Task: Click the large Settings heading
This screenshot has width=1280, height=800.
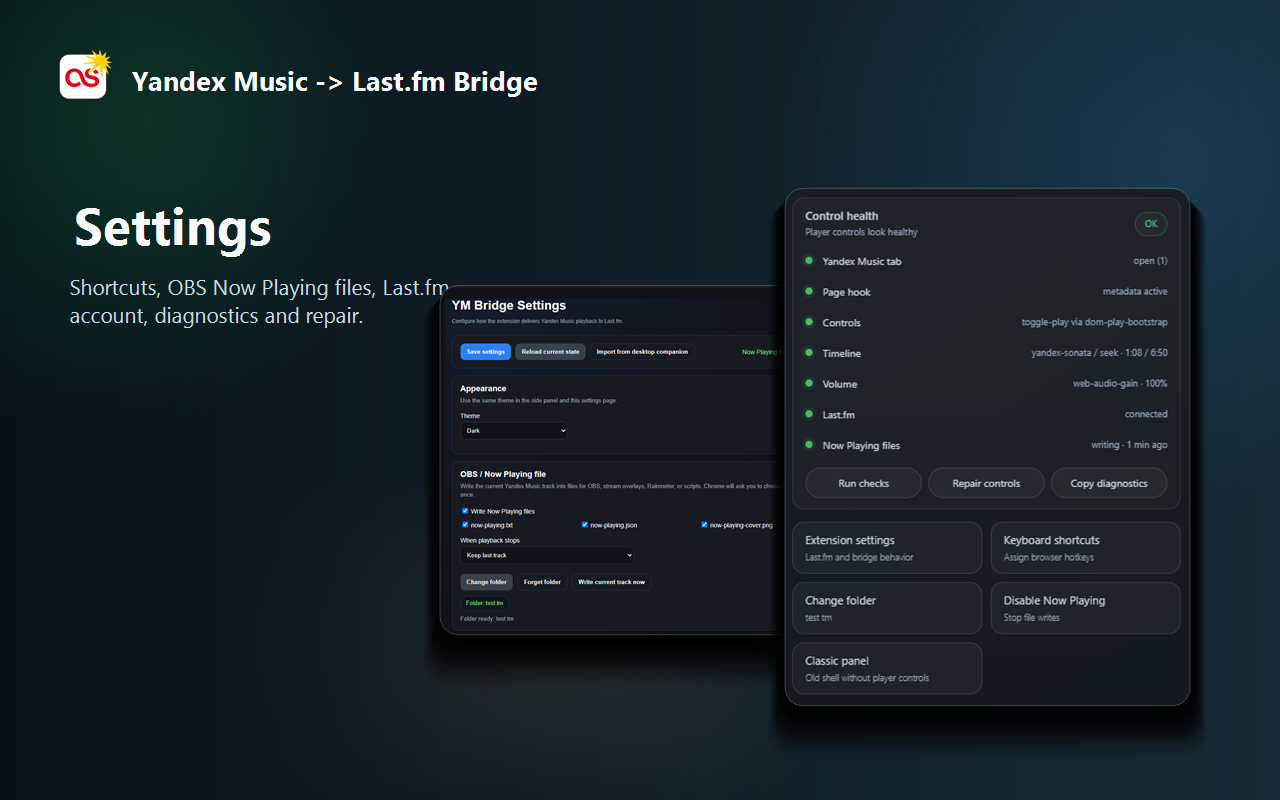Action: coord(173,228)
